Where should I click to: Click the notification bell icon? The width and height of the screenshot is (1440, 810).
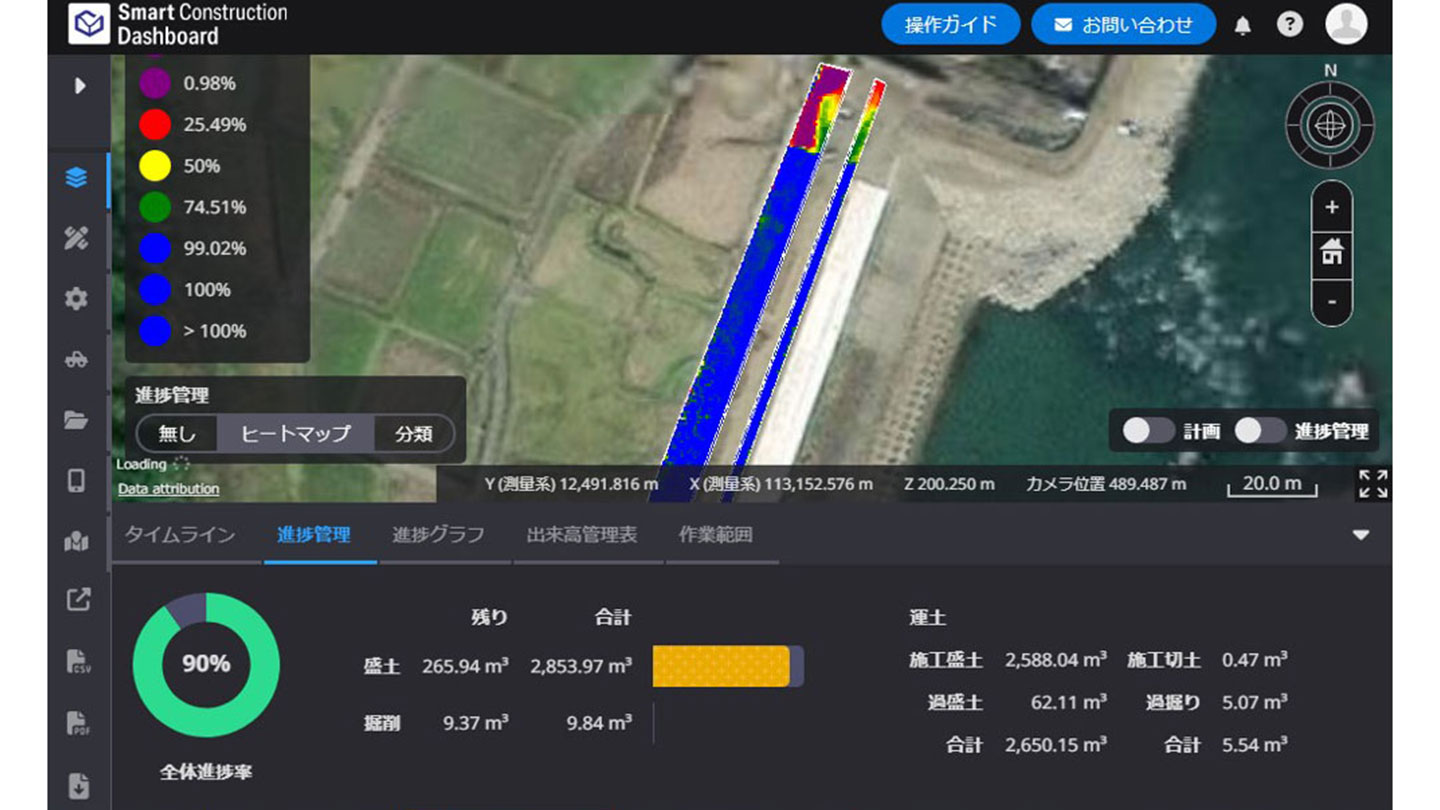click(1242, 26)
